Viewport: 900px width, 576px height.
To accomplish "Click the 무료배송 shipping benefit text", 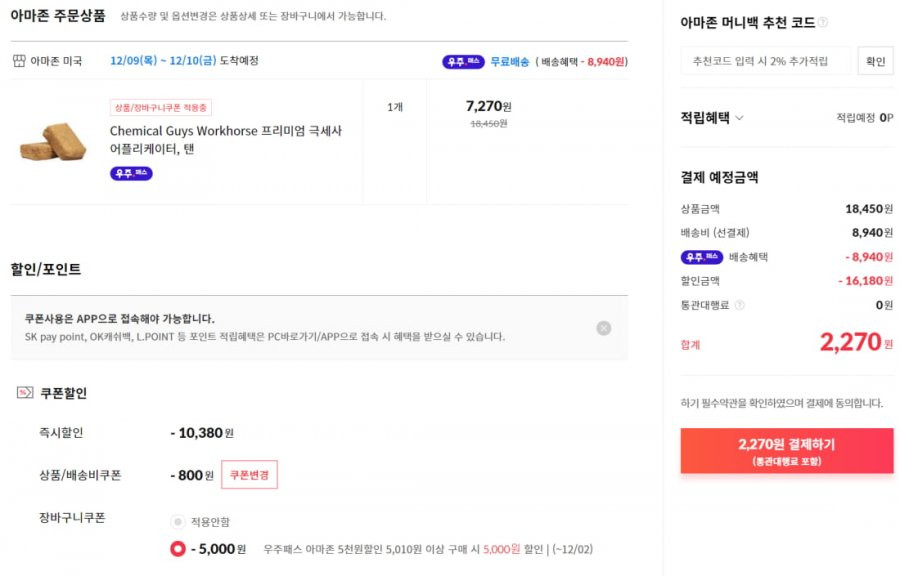I will (509, 61).
